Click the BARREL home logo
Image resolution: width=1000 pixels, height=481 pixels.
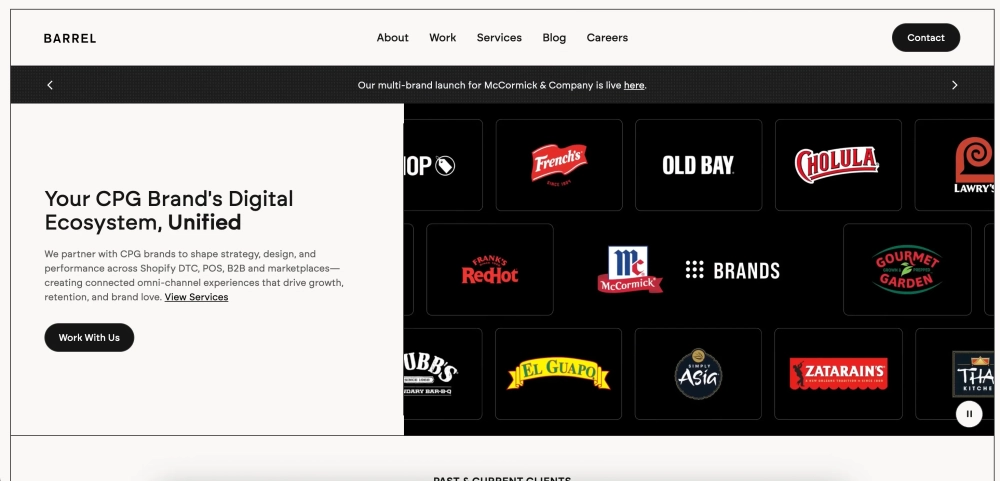pos(70,39)
